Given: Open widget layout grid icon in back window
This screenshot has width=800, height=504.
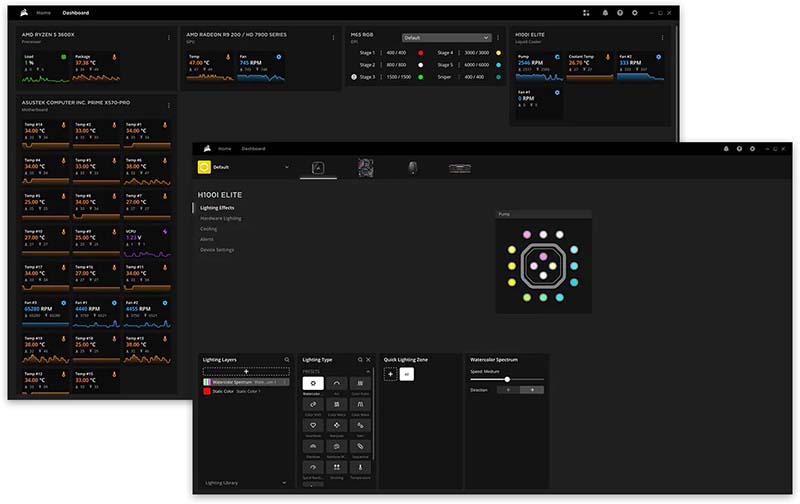Looking at the screenshot, I should click(x=586, y=13).
